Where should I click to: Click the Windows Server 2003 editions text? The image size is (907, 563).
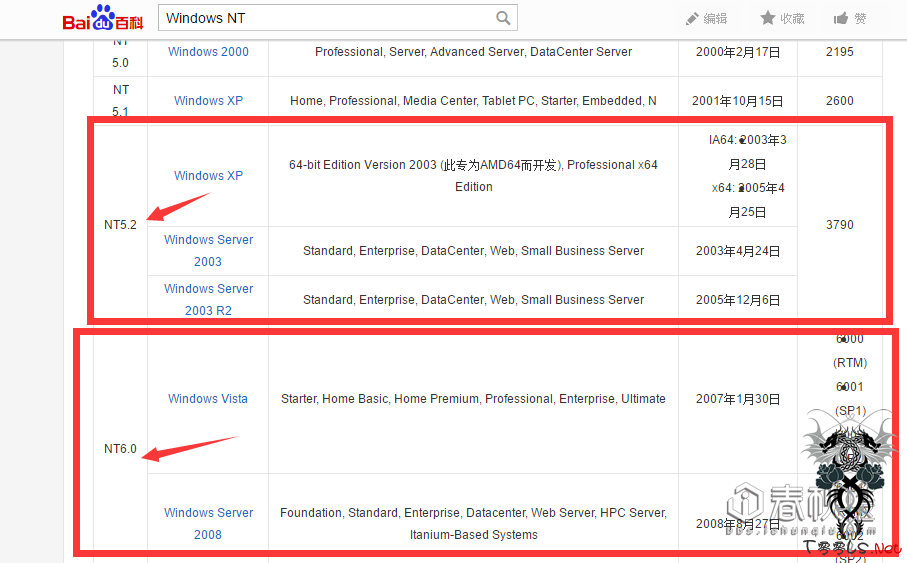pos(473,251)
